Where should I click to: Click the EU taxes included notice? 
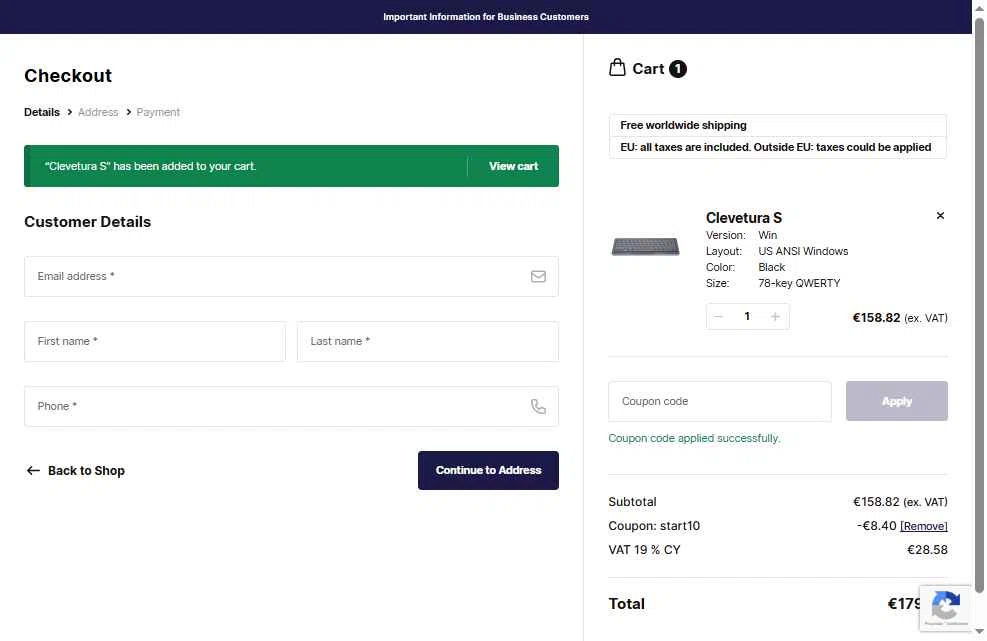coord(776,147)
